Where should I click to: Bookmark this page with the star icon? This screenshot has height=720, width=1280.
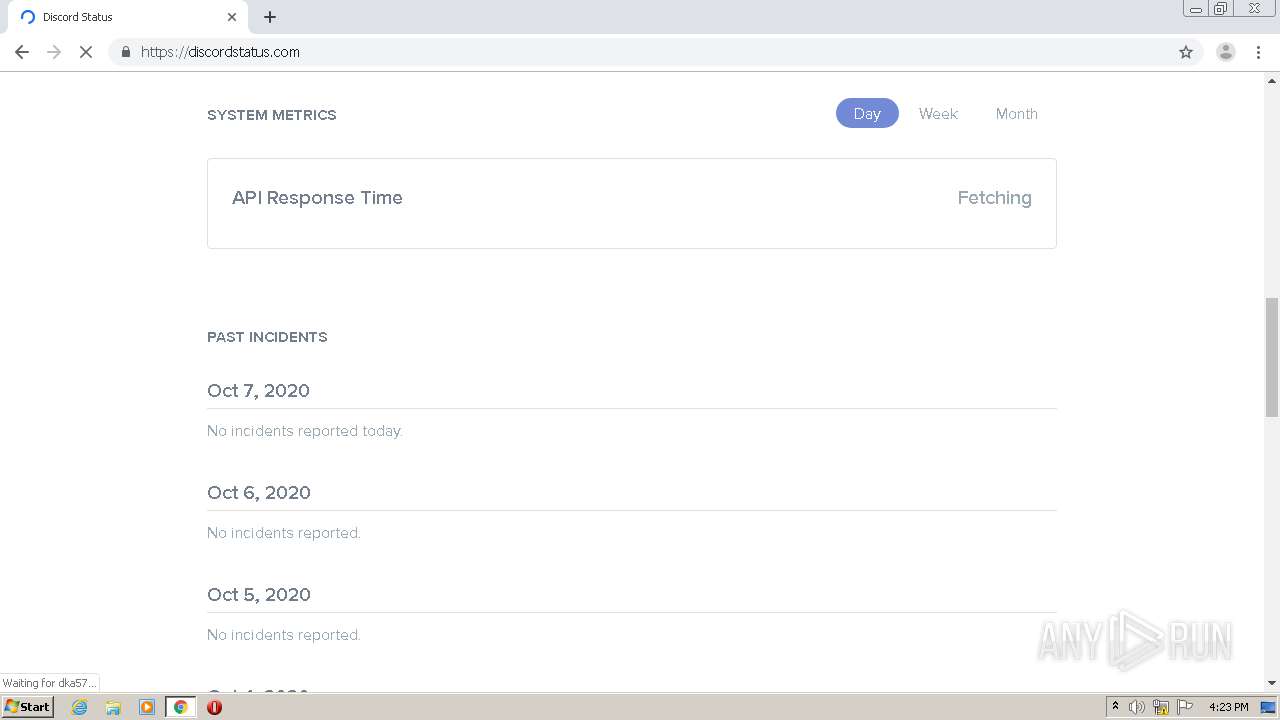[1186, 52]
